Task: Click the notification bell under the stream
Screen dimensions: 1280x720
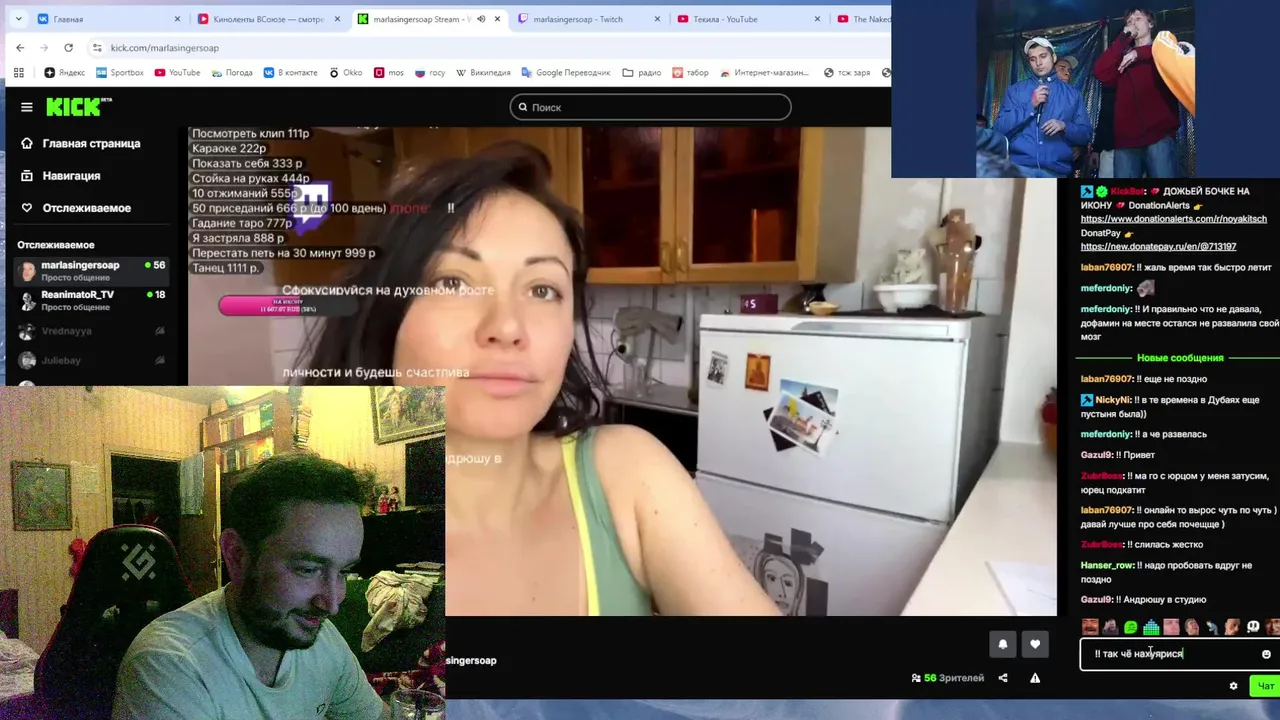Action: [1003, 644]
